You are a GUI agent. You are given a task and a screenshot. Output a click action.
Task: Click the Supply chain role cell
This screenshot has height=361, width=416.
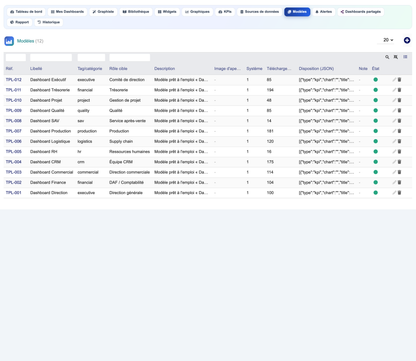[x=121, y=141]
